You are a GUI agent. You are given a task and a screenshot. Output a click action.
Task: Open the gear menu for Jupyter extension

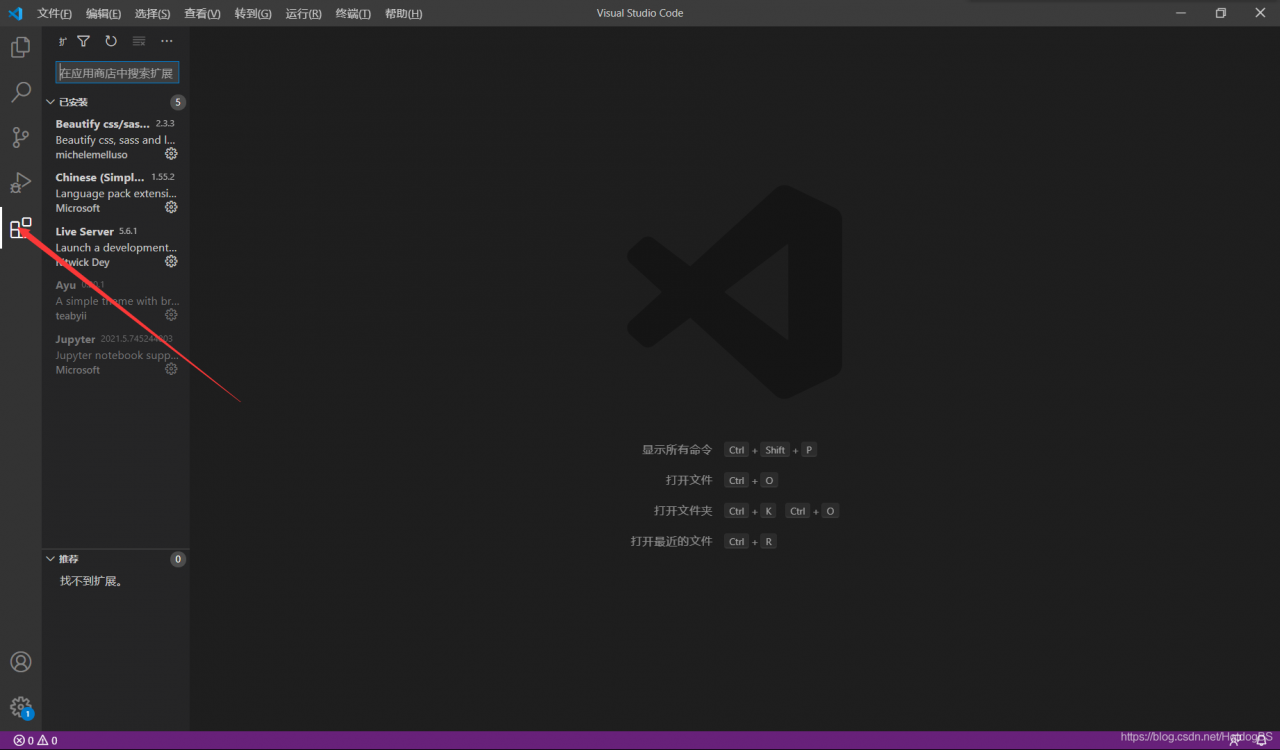coord(171,369)
